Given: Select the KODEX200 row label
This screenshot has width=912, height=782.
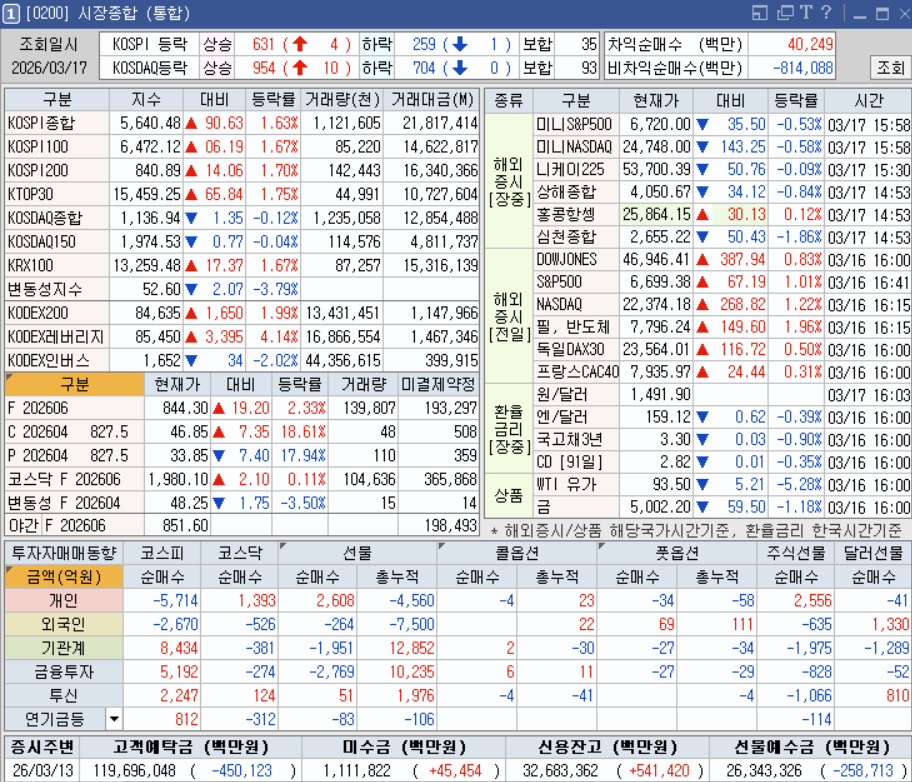Looking at the screenshot, I should (57, 313).
